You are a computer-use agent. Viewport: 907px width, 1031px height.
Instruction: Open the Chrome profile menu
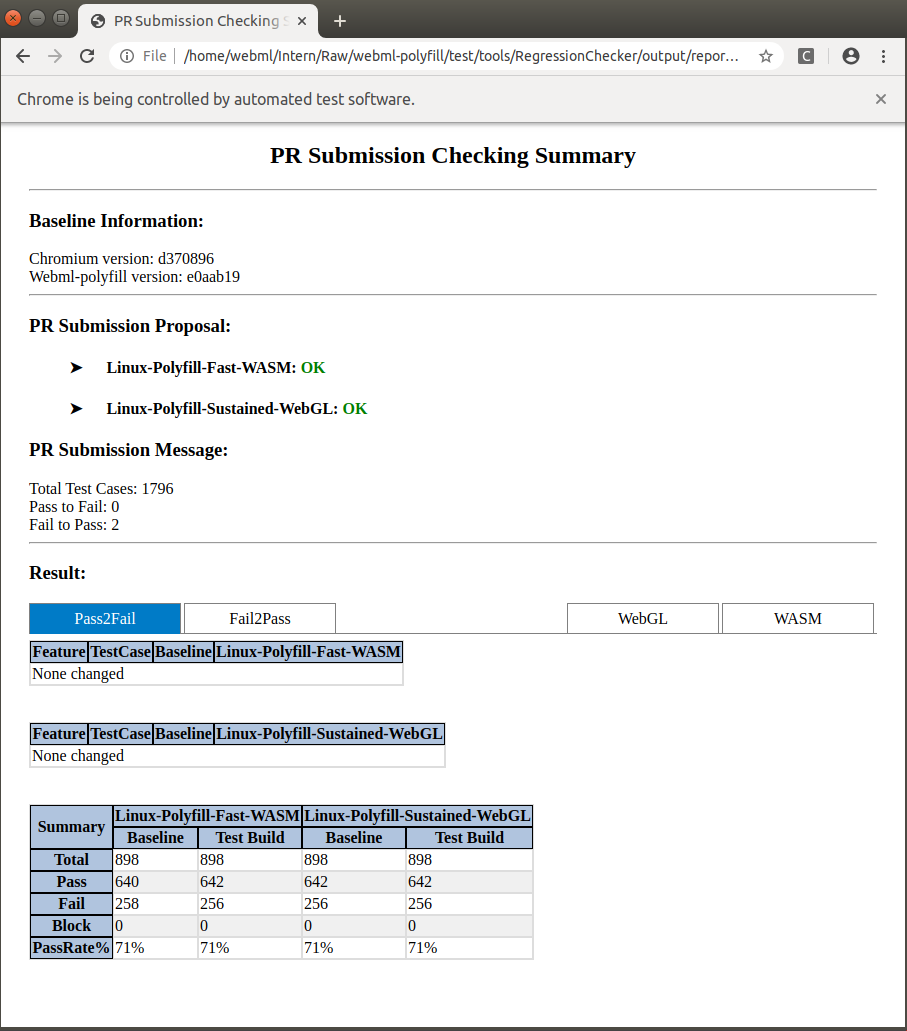point(850,56)
